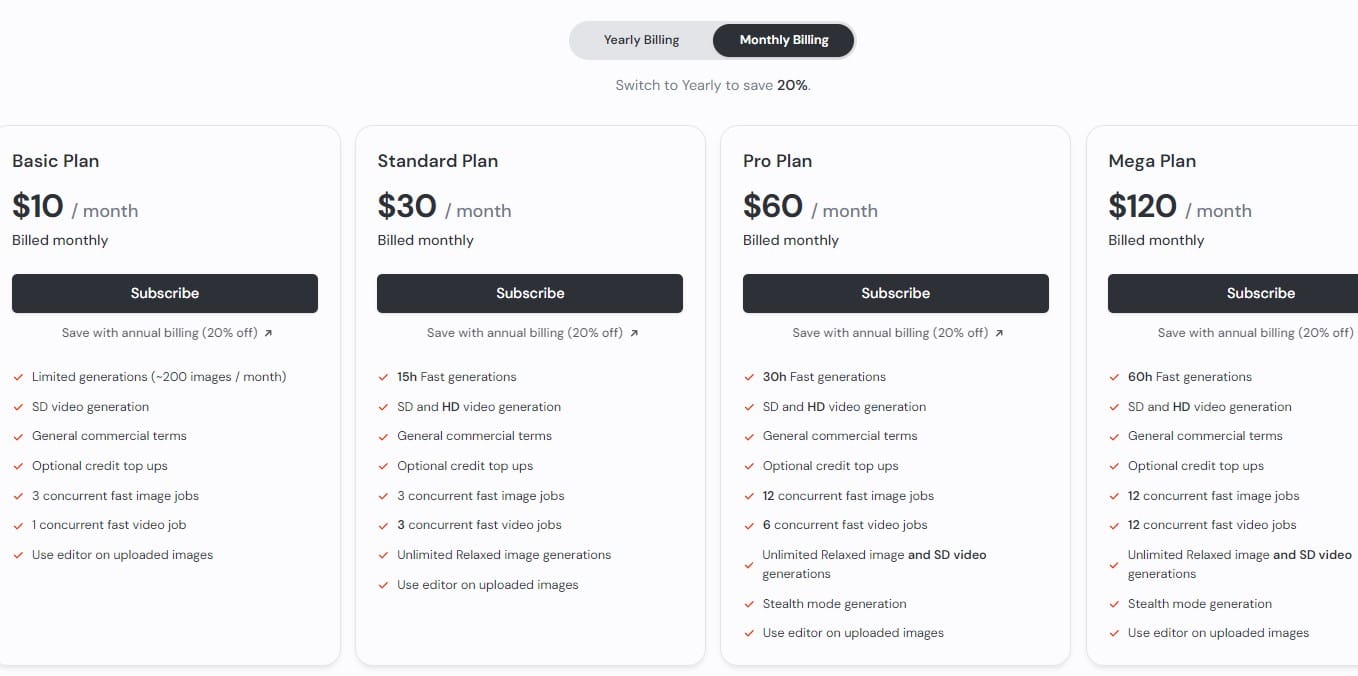Click the checkmark beside 6 concurrent fast video jobs
Image resolution: width=1358 pixels, height=676 pixels.
[749, 525]
